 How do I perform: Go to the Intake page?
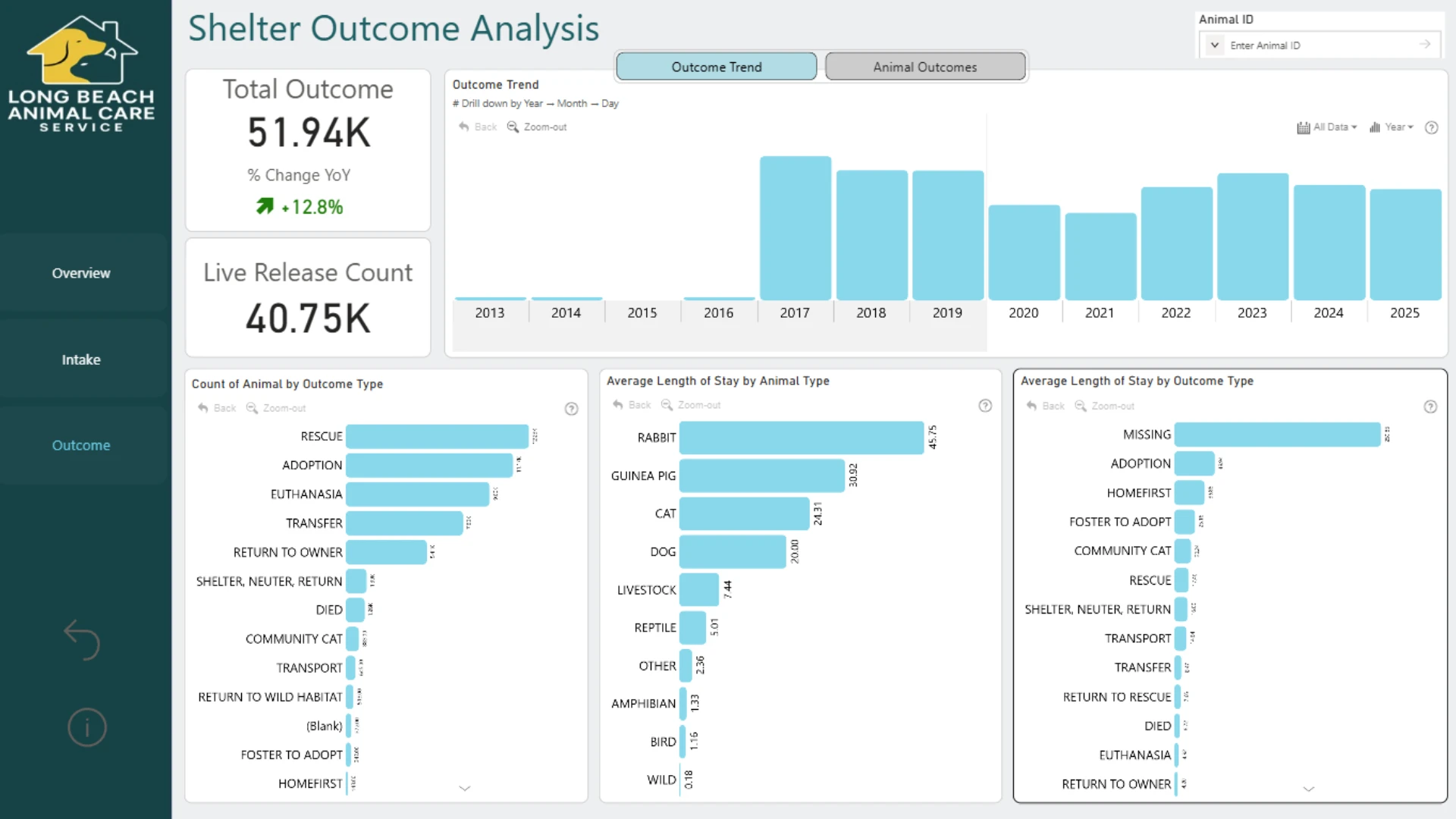pos(81,359)
